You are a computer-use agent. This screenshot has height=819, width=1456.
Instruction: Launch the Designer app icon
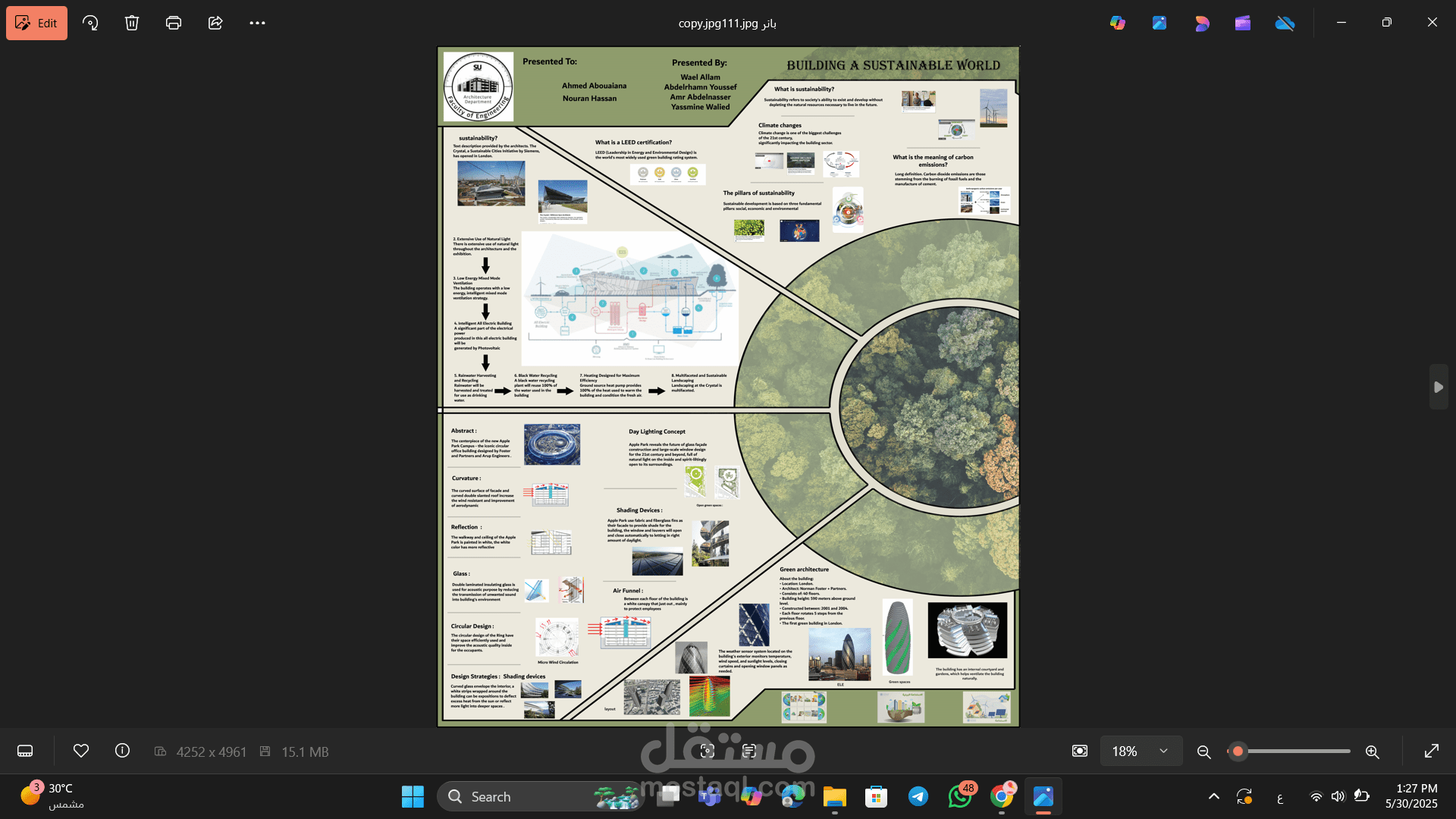tap(1159, 23)
